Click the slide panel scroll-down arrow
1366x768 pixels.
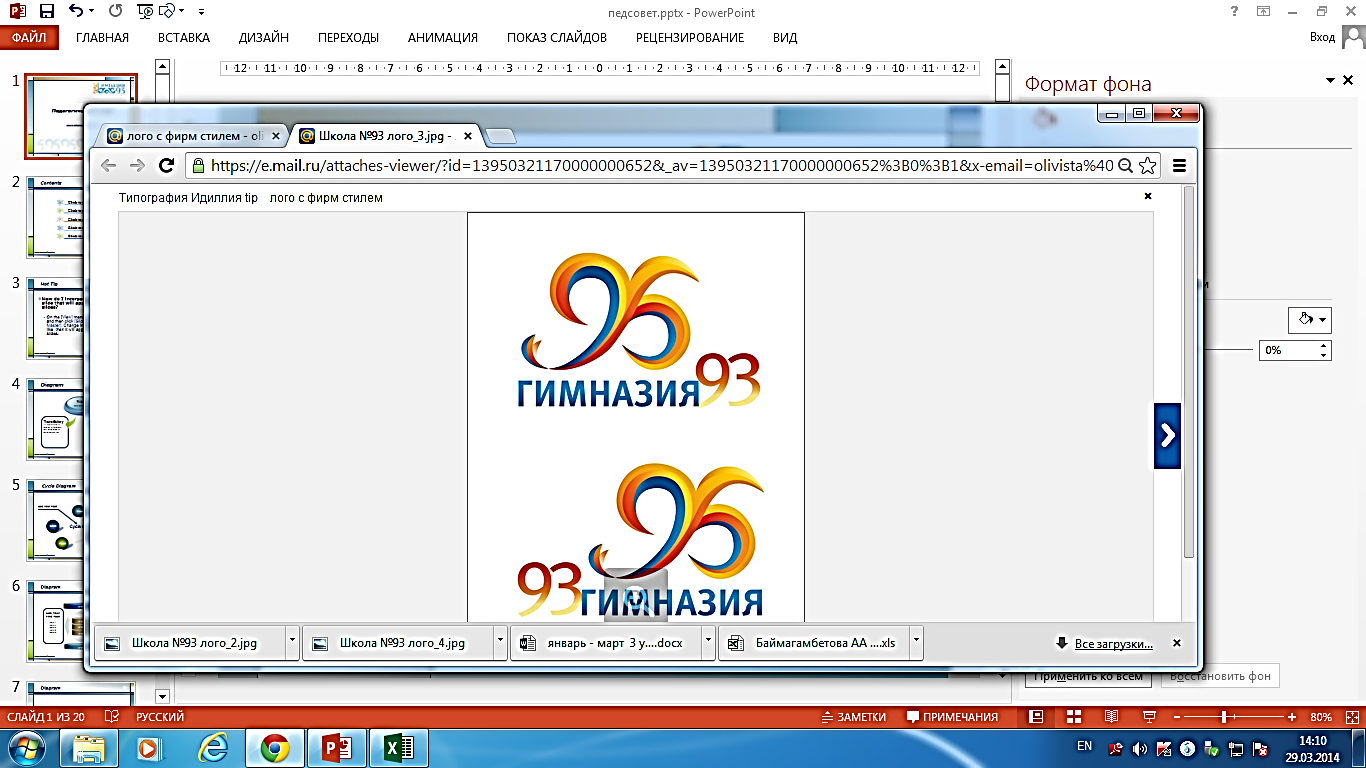pyautogui.click(x=163, y=696)
